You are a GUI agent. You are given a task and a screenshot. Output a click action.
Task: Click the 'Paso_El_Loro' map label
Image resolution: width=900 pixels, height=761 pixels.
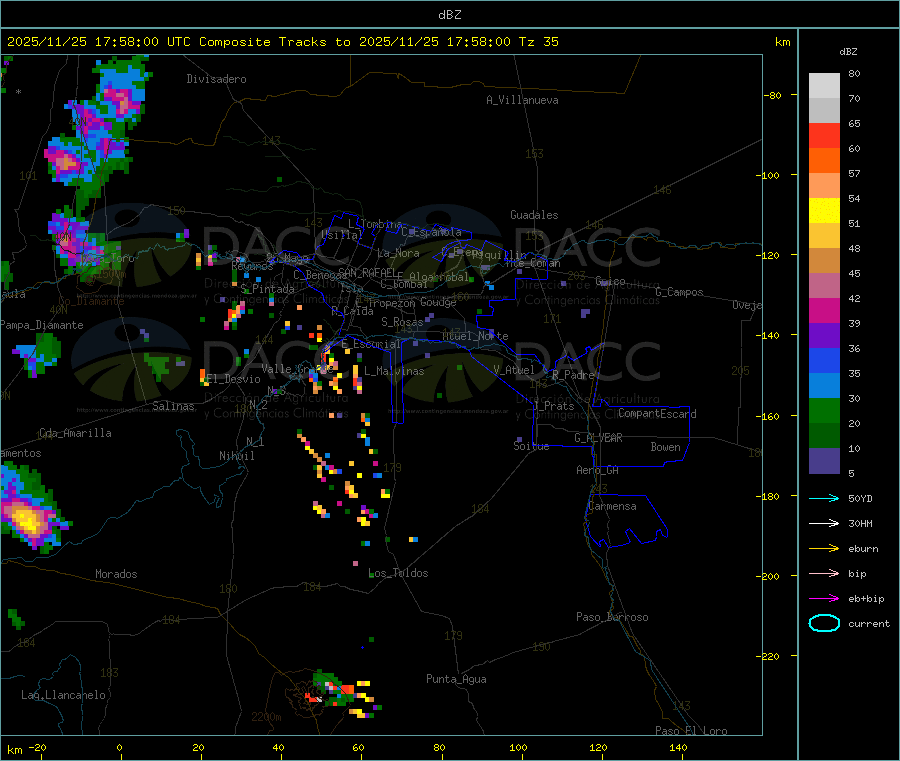(691, 731)
